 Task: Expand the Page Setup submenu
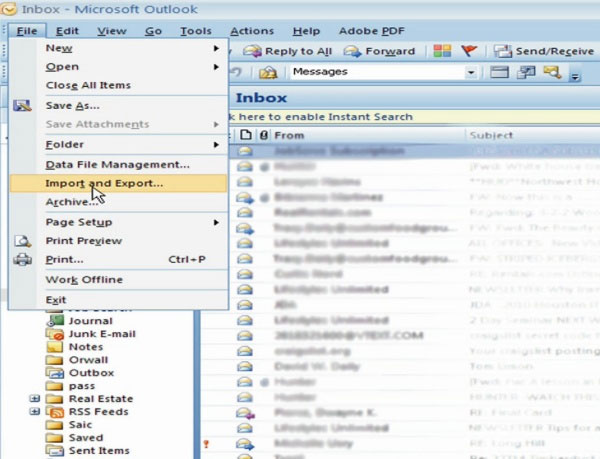tap(119, 222)
